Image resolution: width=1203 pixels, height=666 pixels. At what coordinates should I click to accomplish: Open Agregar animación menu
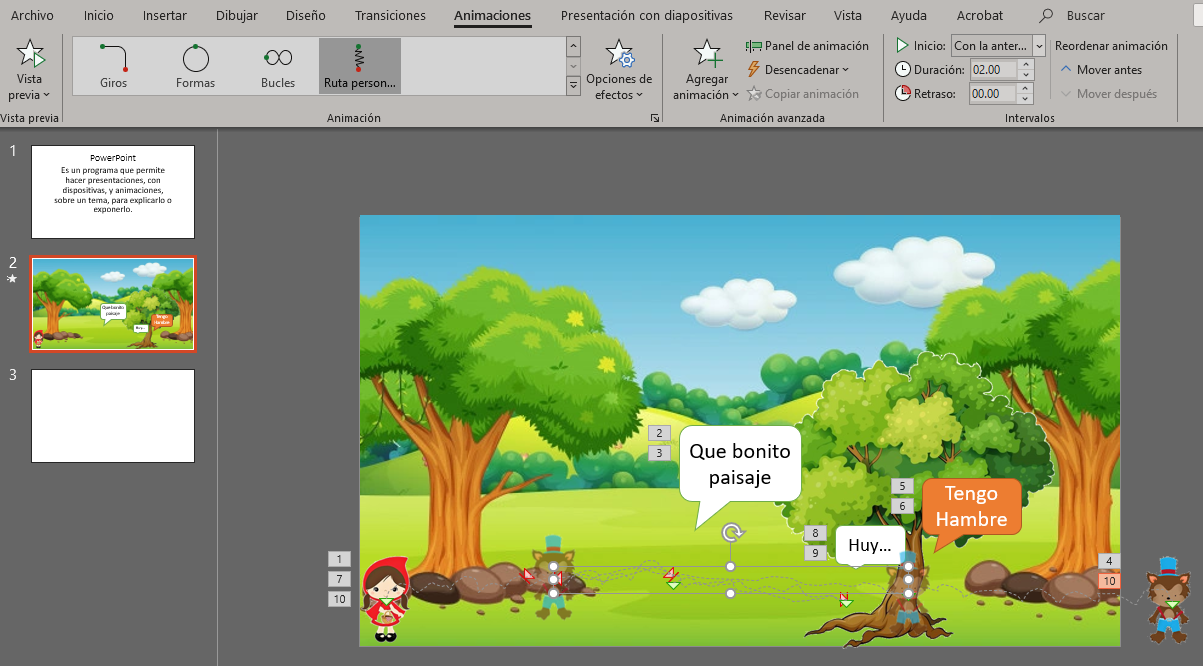tap(706, 72)
